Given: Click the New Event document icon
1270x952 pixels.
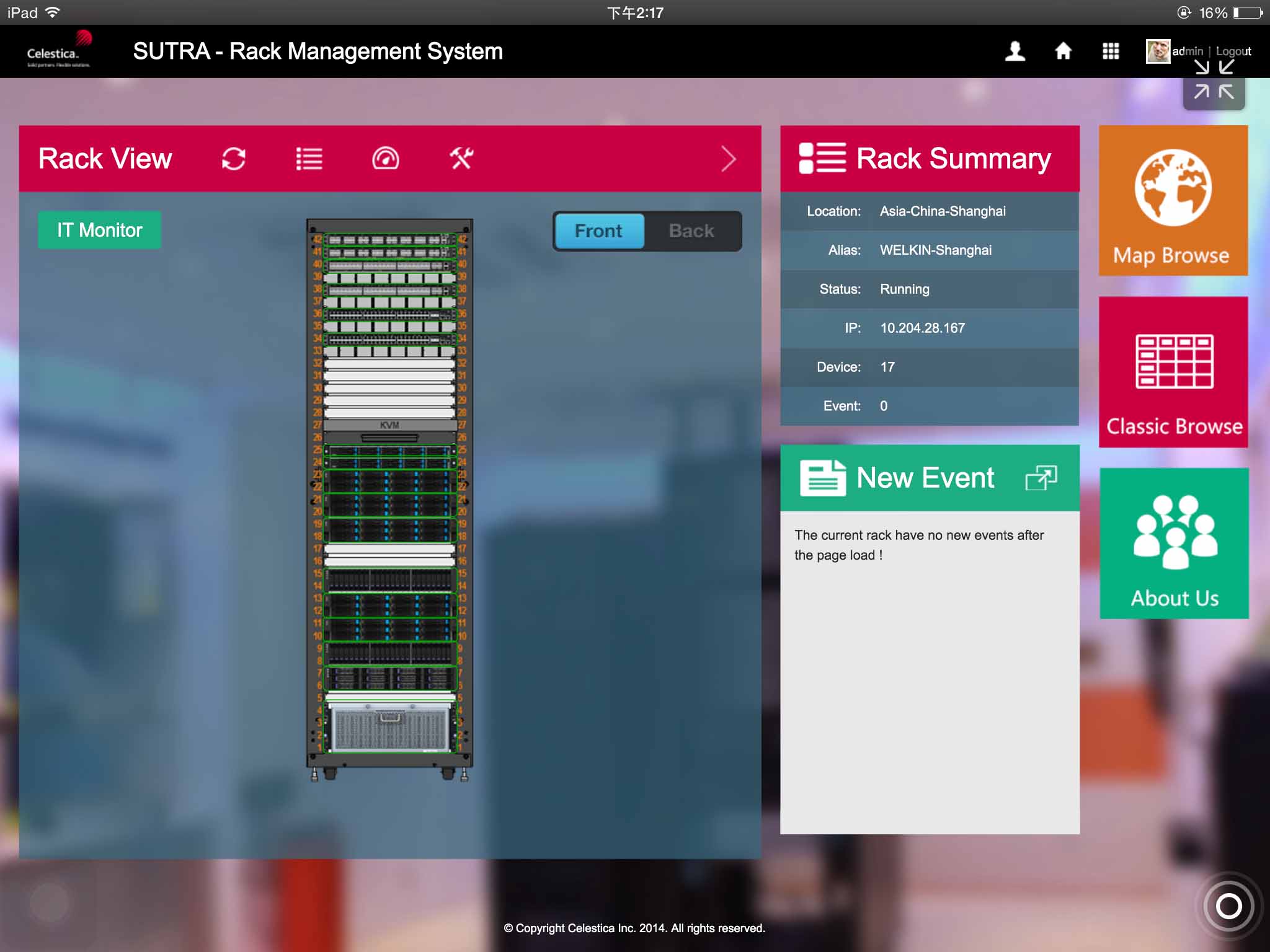Looking at the screenshot, I should pyautogui.click(x=822, y=477).
